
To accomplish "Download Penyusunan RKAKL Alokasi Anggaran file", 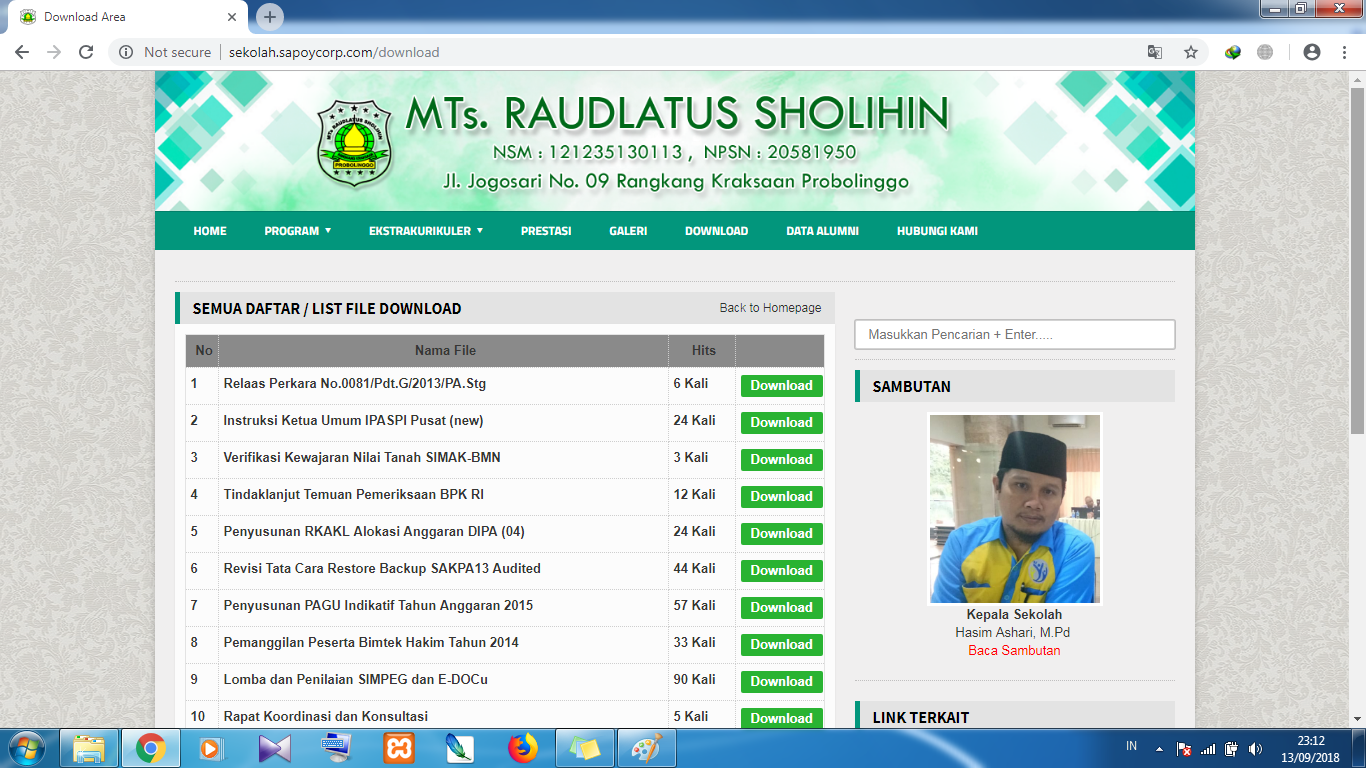I will (x=782, y=533).
